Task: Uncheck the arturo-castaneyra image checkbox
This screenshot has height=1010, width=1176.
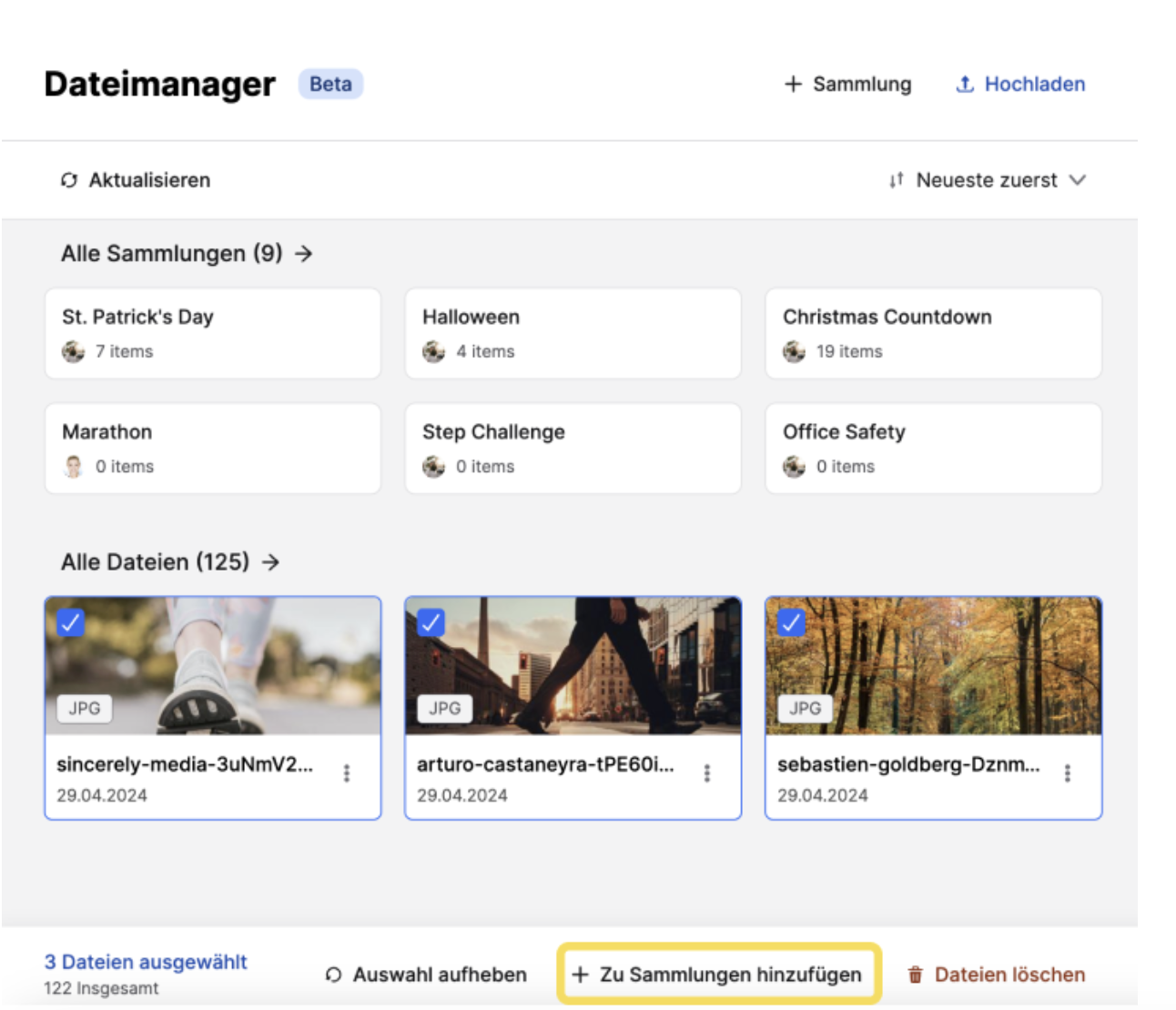Action: (431, 622)
